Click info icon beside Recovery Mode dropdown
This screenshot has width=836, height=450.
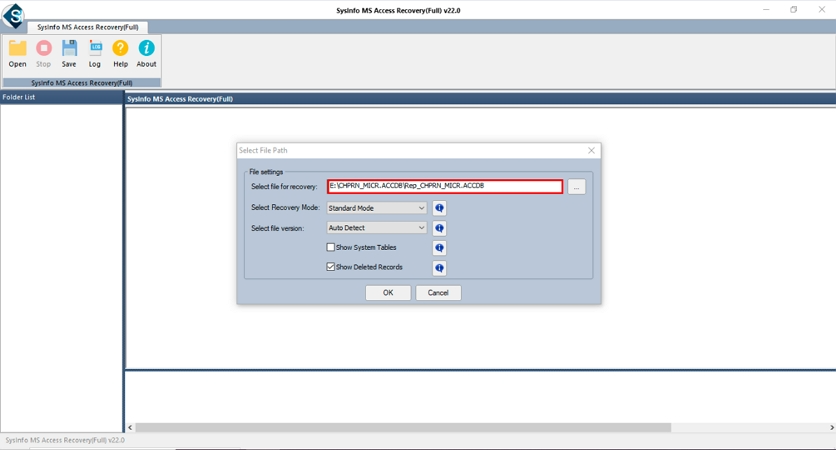coord(439,208)
